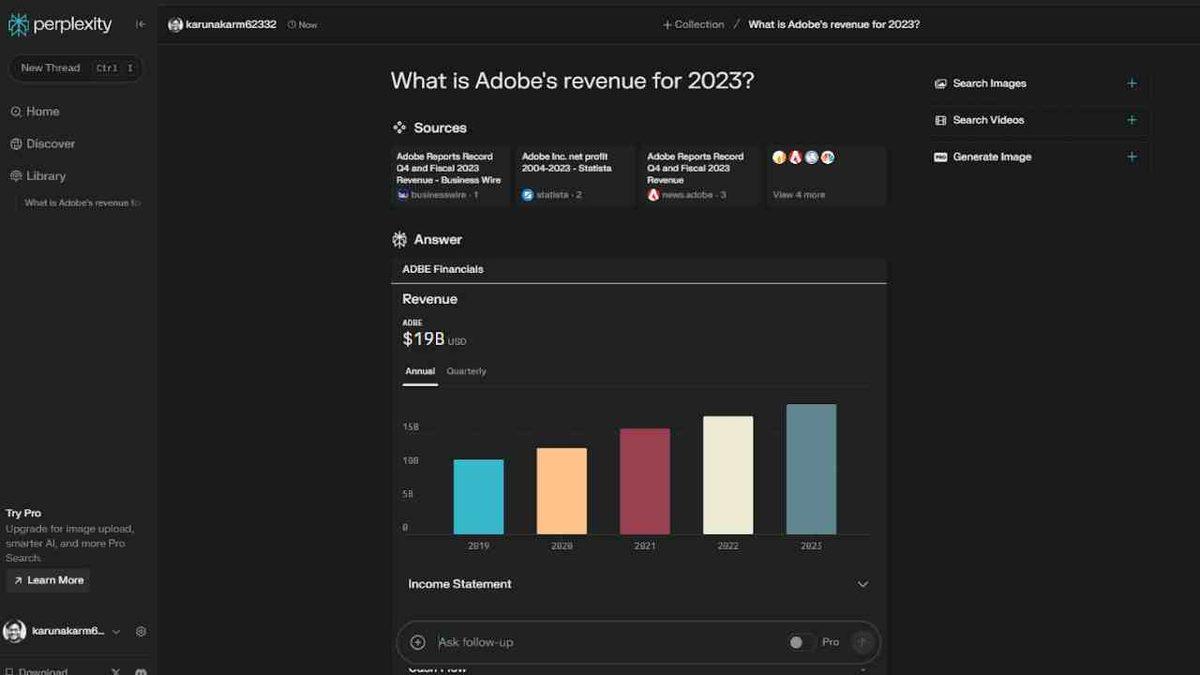Screen dimensions: 1200x675
Task: Toggle the Pro search switch
Action: (797, 642)
